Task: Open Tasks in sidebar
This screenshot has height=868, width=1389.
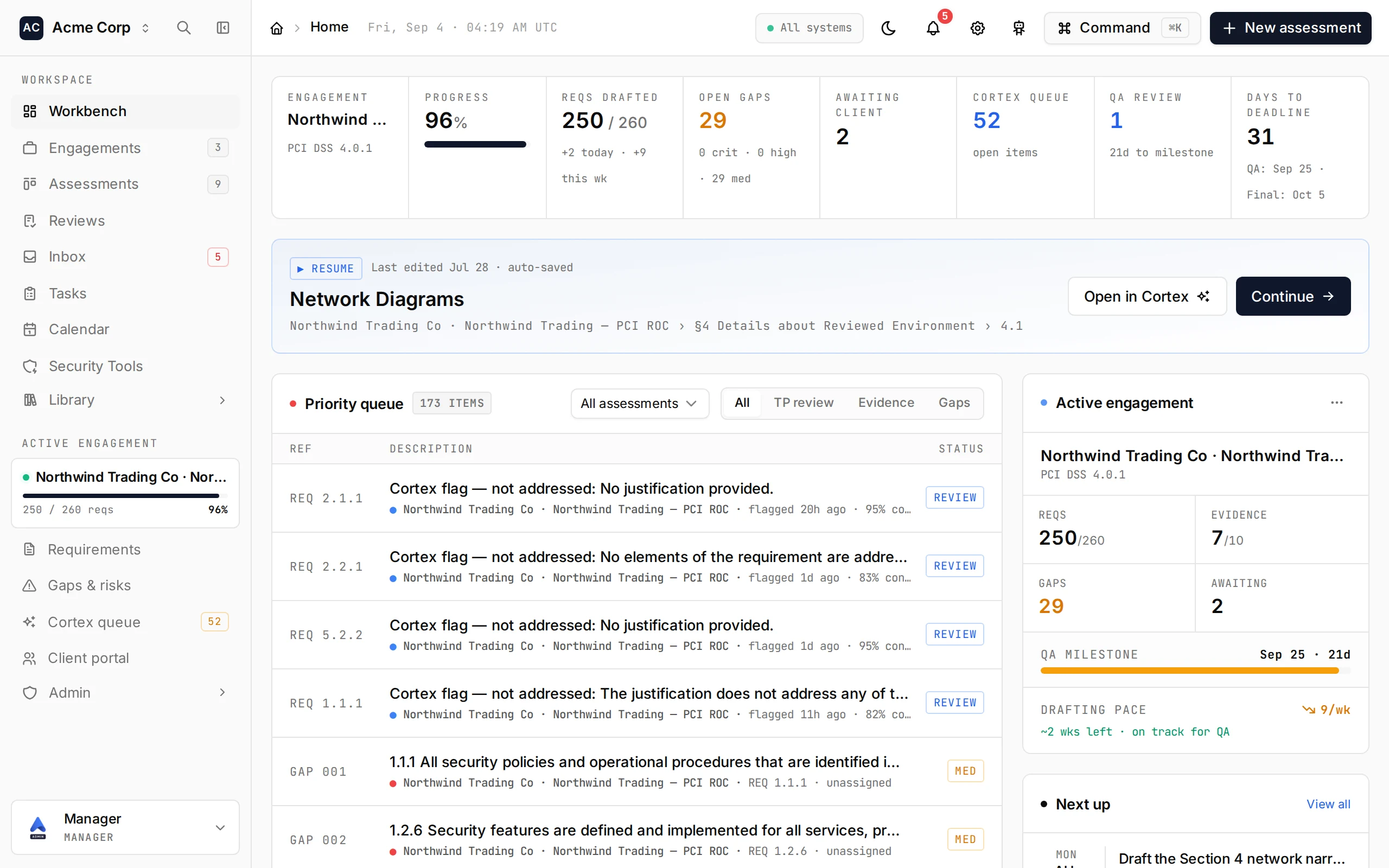Action: [125, 293]
